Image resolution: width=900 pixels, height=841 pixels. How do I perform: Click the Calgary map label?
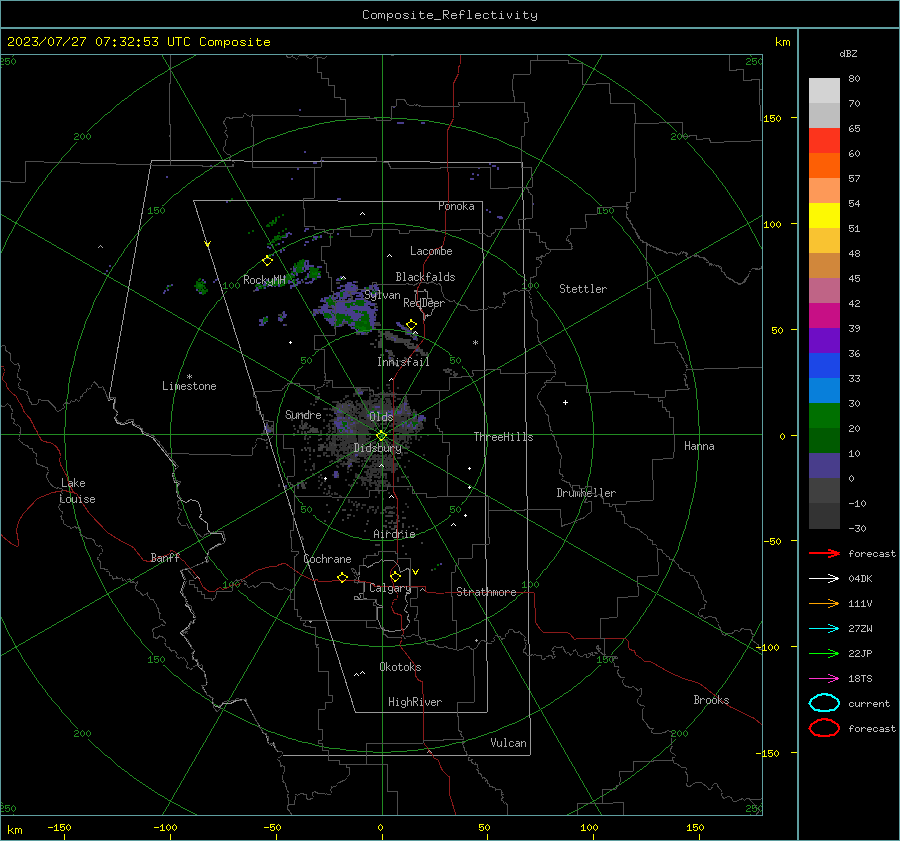pos(390,588)
